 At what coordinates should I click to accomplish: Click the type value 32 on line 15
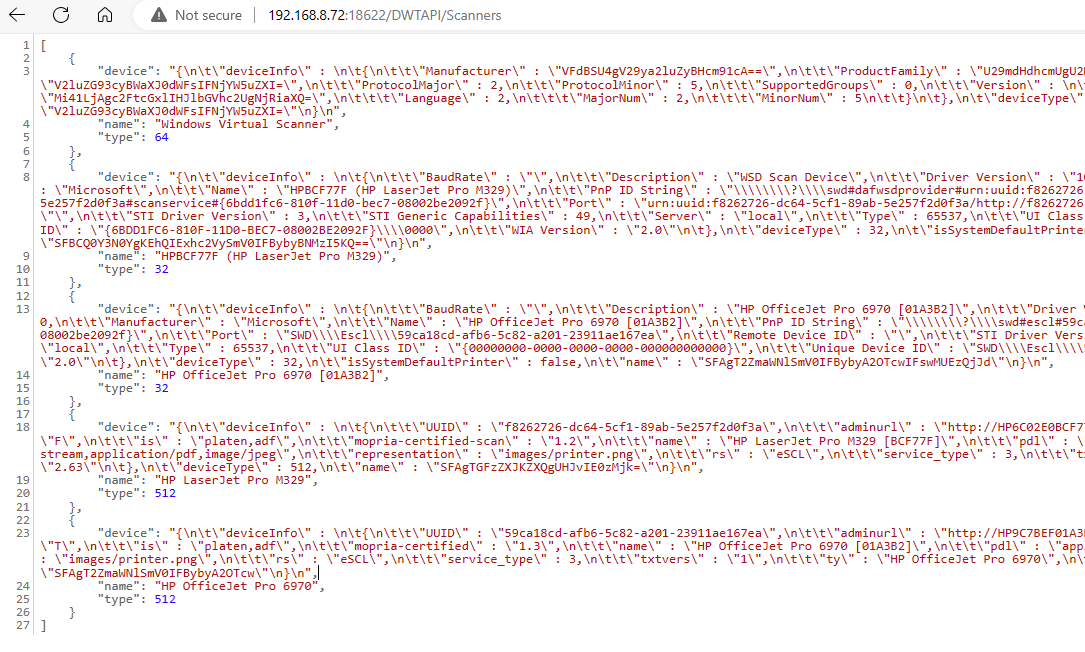[x=161, y=388]
